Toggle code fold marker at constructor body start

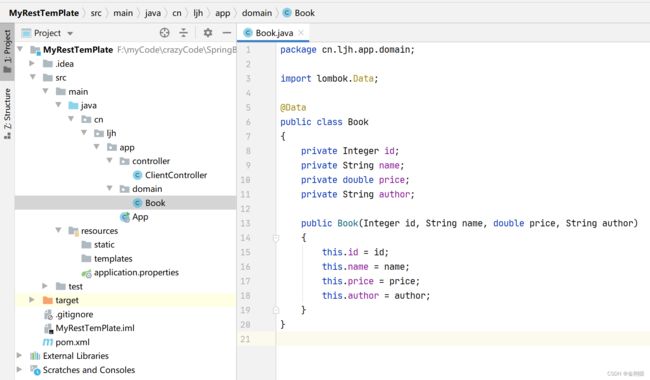[276, 238]
